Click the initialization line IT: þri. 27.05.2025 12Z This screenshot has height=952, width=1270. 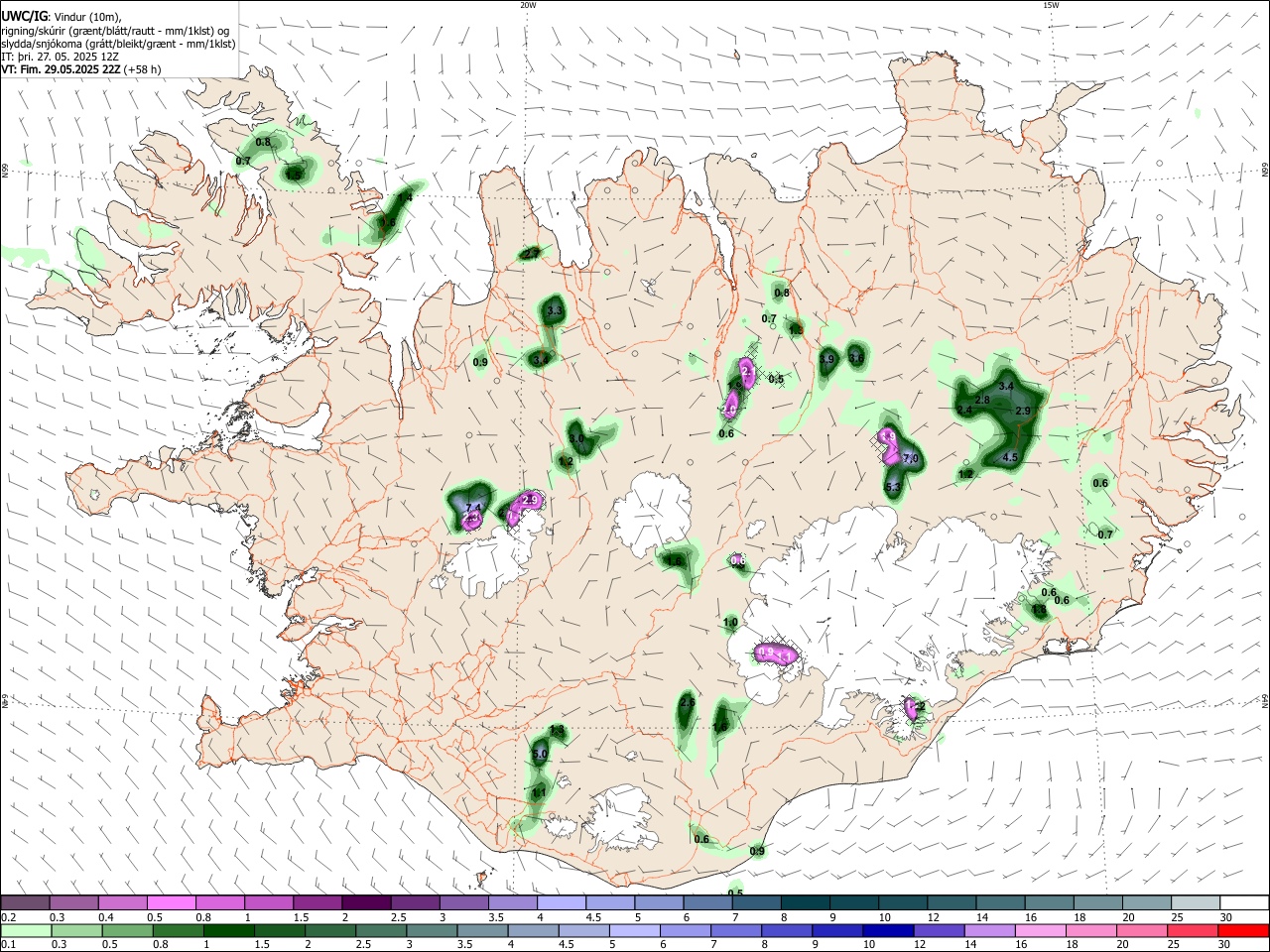point(61,57)
